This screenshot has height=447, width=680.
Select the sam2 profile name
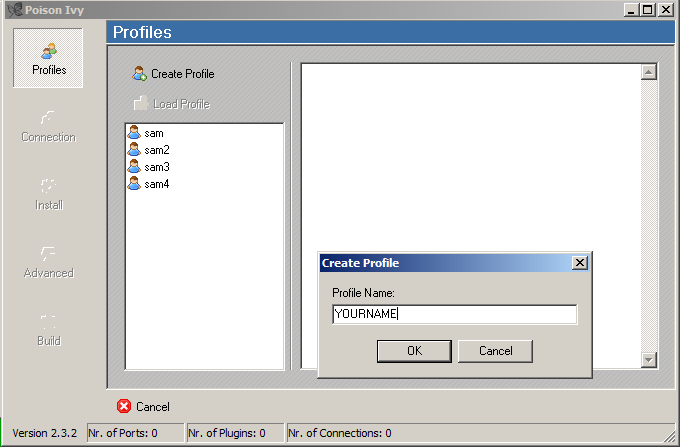pos(157,150)
